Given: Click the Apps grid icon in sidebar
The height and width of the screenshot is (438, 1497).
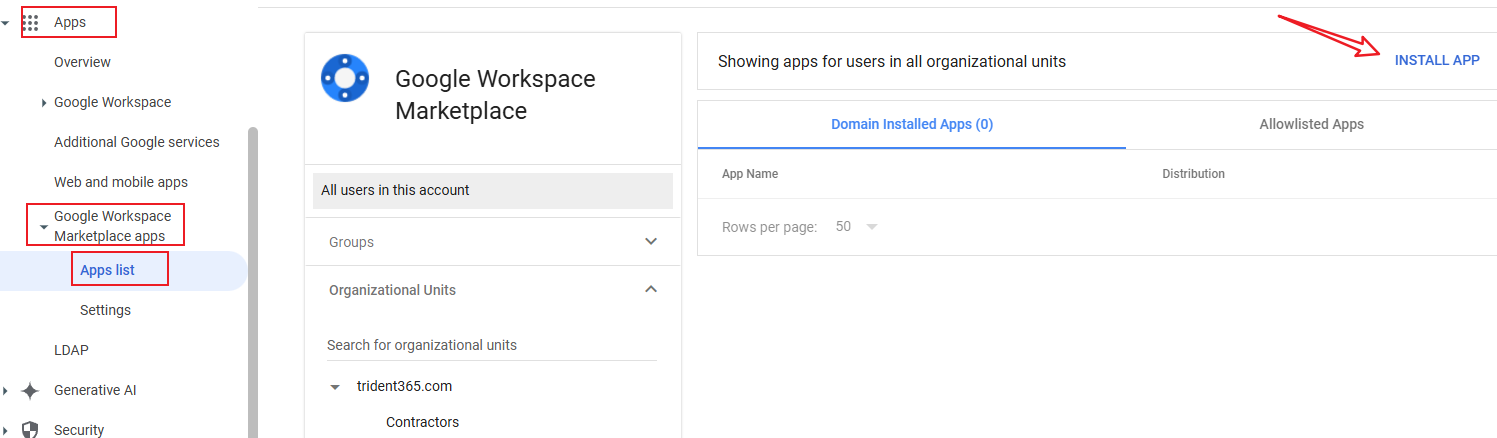Looking at the screenshot, I should coord(30,22).
